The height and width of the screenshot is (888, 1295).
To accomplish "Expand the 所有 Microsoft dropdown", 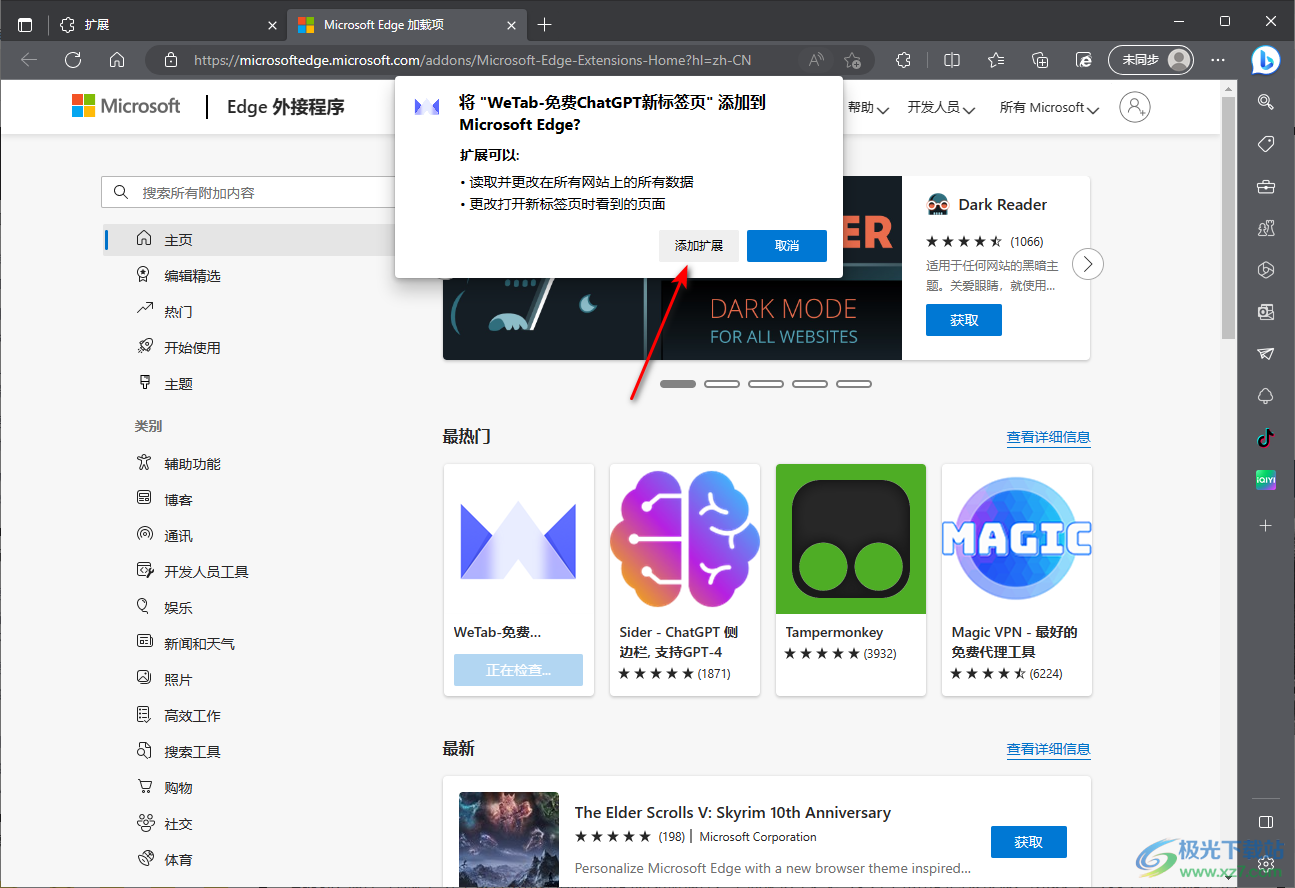I will click(x=1049, y=107).
